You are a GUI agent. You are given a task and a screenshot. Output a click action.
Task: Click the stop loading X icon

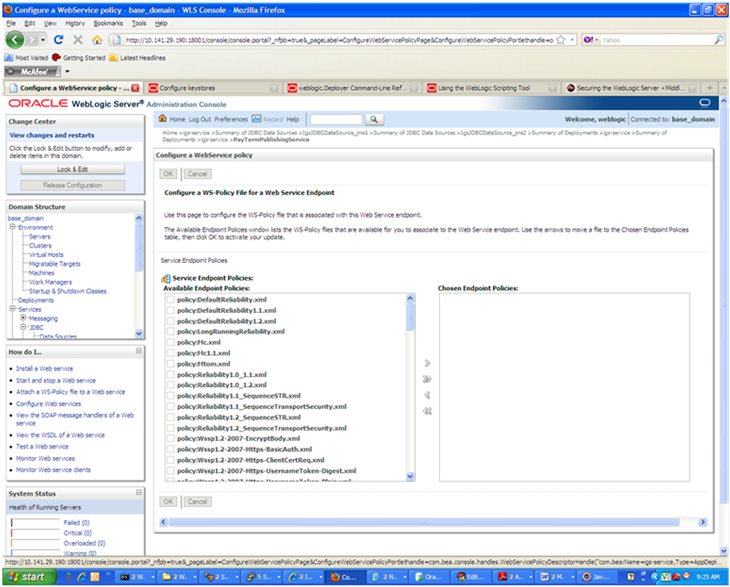pos(78,40)
